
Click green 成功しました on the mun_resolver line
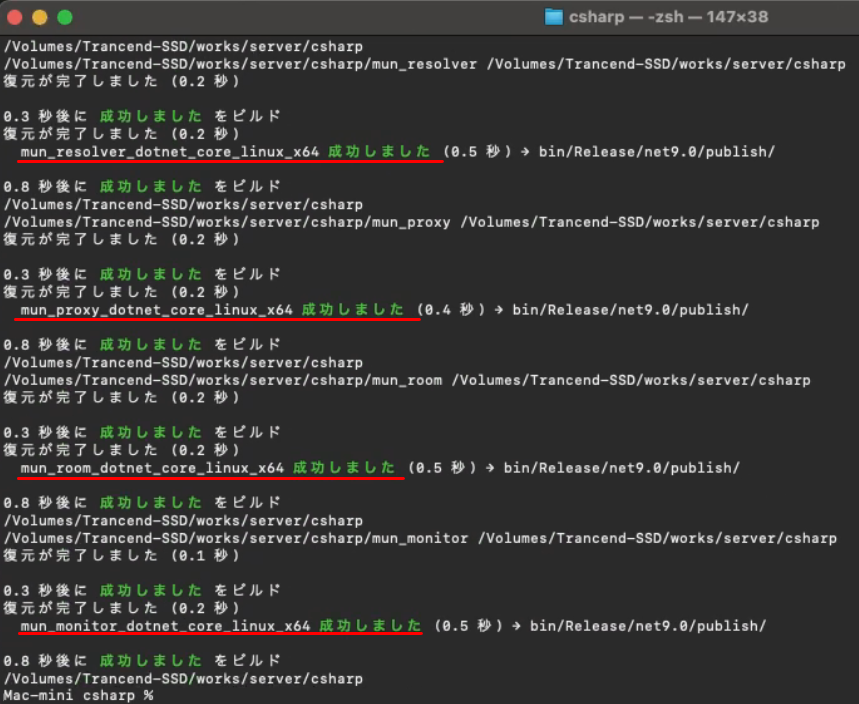380,151
